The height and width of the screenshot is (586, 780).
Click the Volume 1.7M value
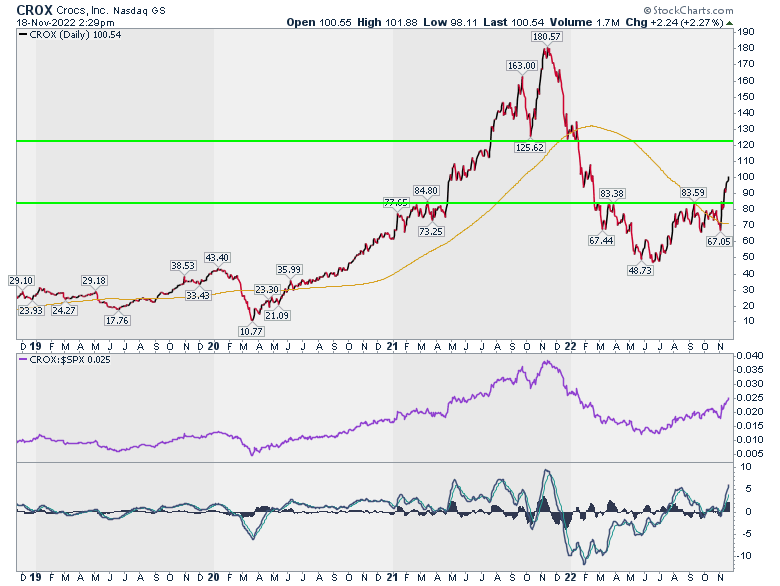[585, 22]
